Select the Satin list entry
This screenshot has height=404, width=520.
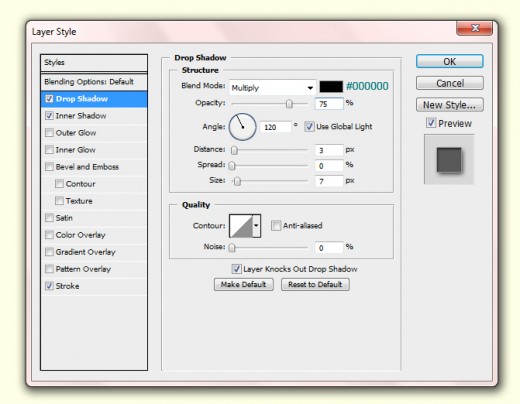click(x=94, y=218)
